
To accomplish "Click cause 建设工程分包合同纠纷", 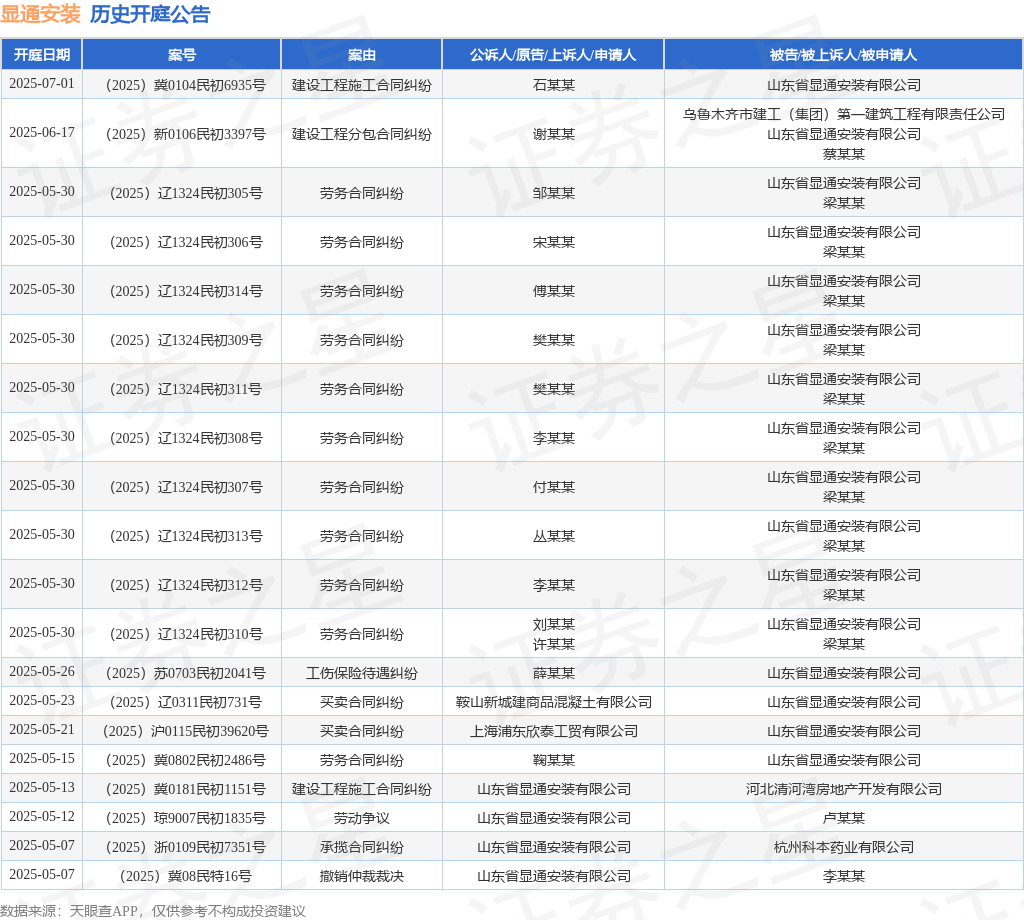I will [362, 134].
